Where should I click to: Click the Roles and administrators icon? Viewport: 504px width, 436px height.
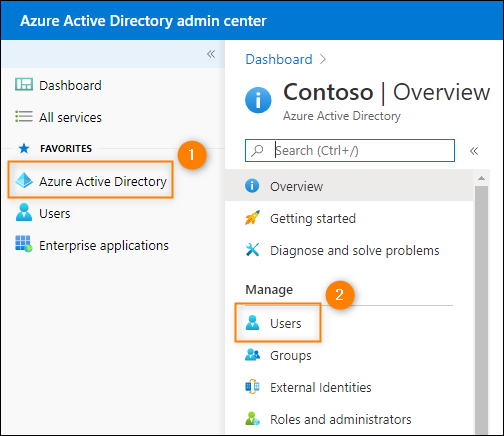[252, 419]
